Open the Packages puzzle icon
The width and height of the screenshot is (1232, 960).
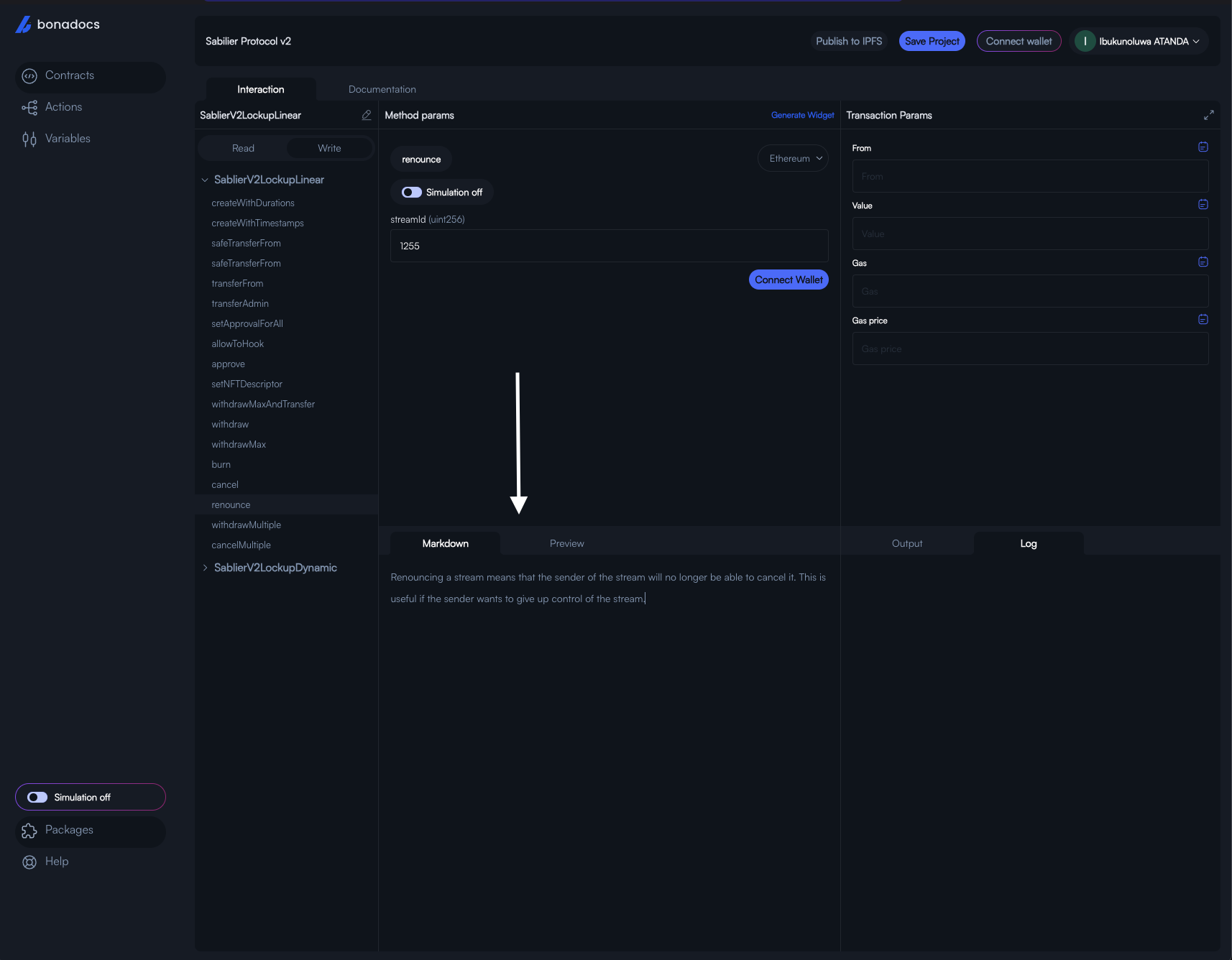click(29, 831)
